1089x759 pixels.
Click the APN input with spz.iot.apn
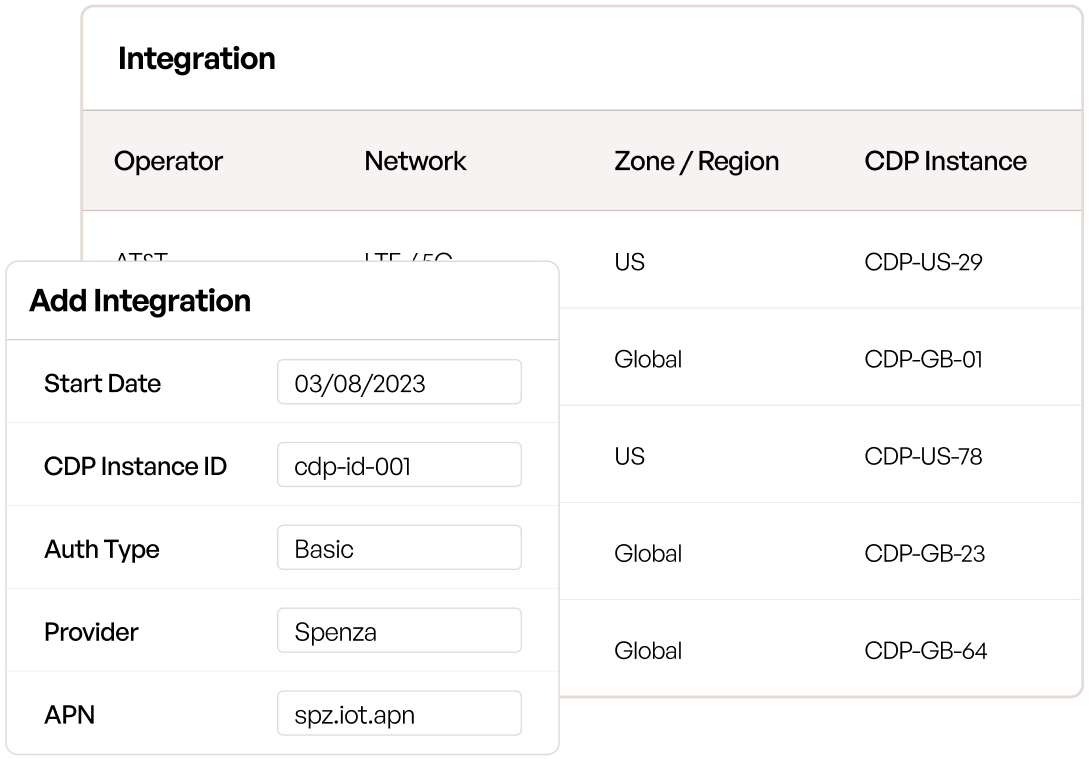coord(399,715)
